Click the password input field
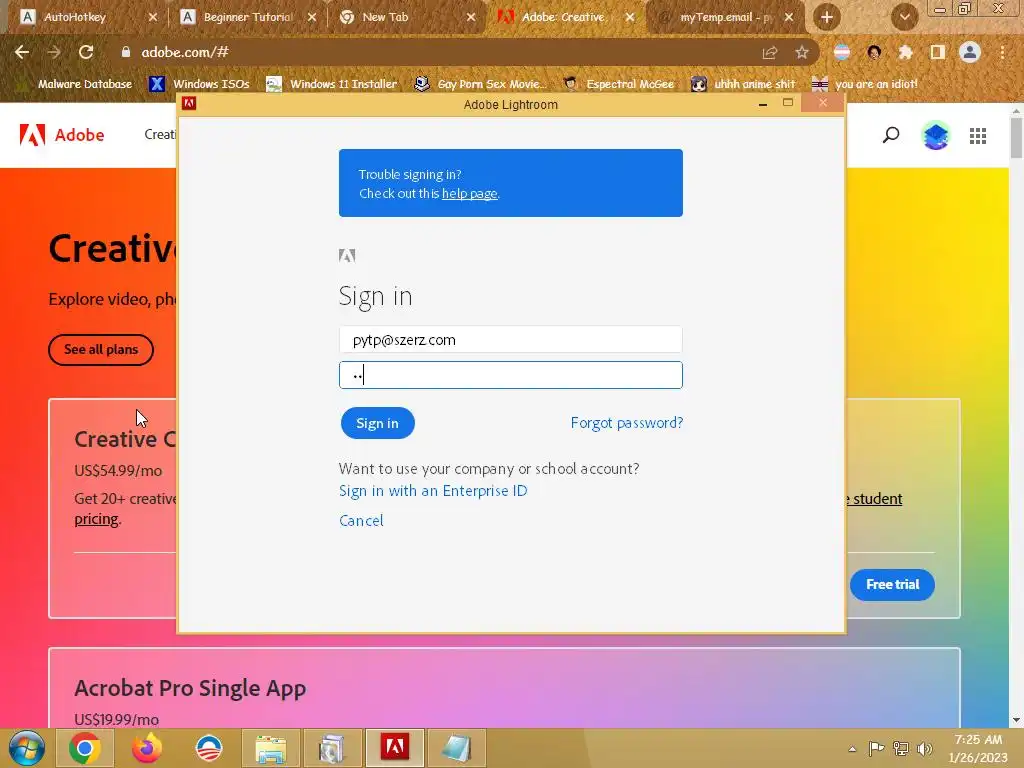The image size is (1024, 768). (511, 375)
